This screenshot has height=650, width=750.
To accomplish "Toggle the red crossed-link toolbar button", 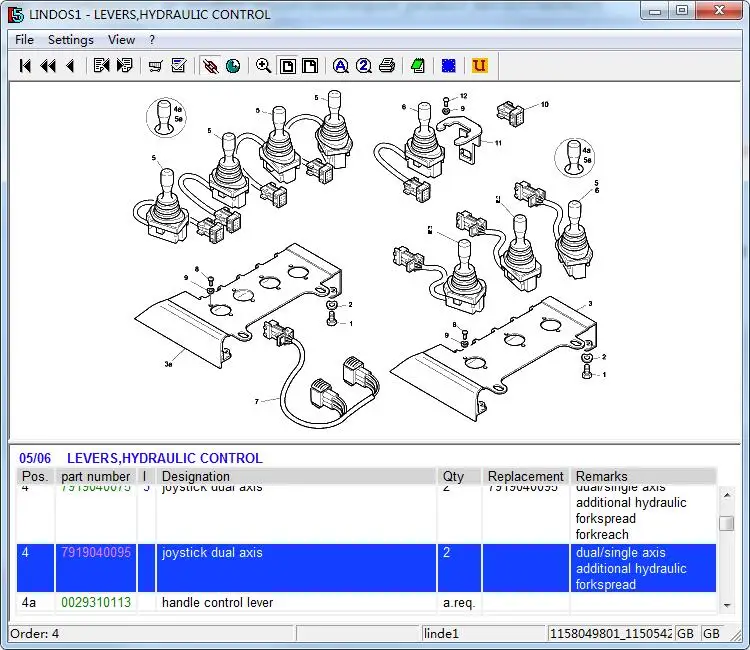I will [210, 66].
